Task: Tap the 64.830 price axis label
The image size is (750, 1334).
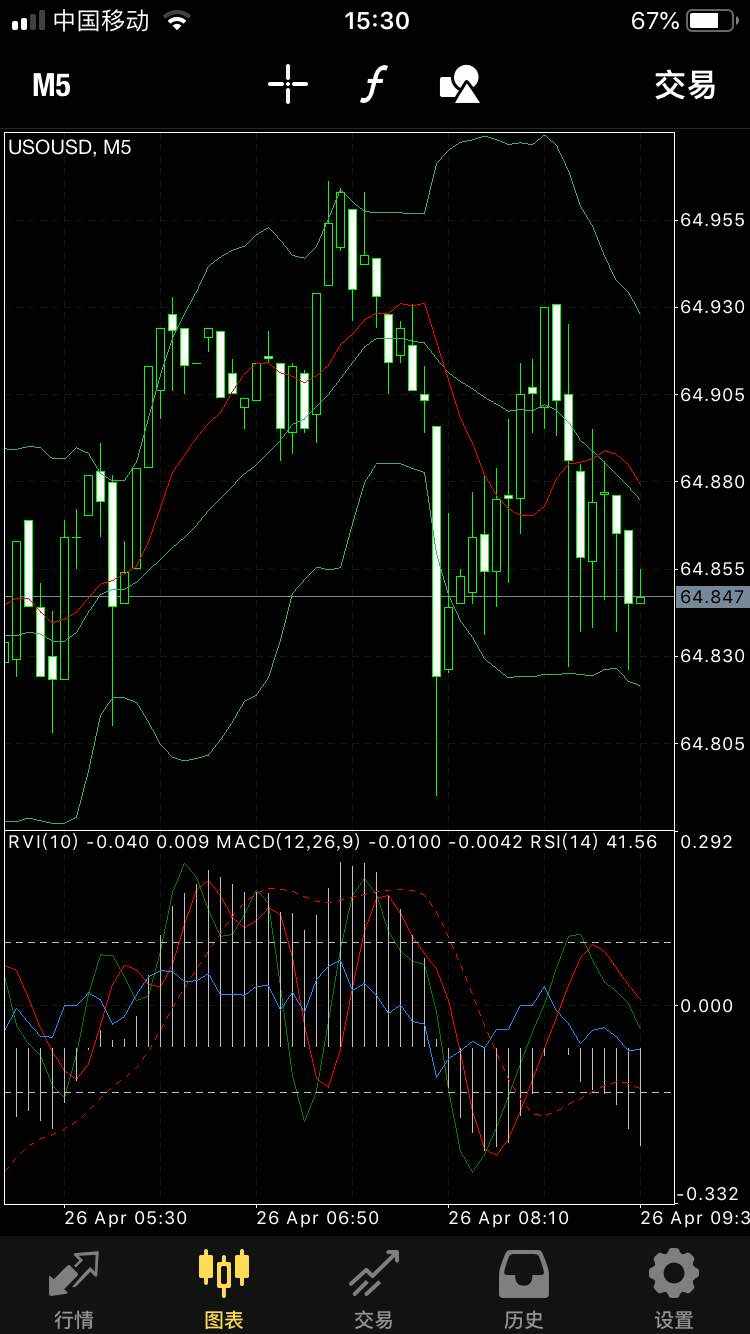Action: [712, 656]
